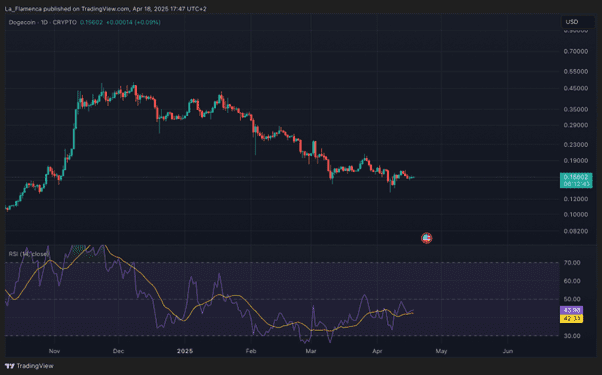Screen dimensions: 602x375
Task: Click the purple RSI value label
Action: coord(571,310)
